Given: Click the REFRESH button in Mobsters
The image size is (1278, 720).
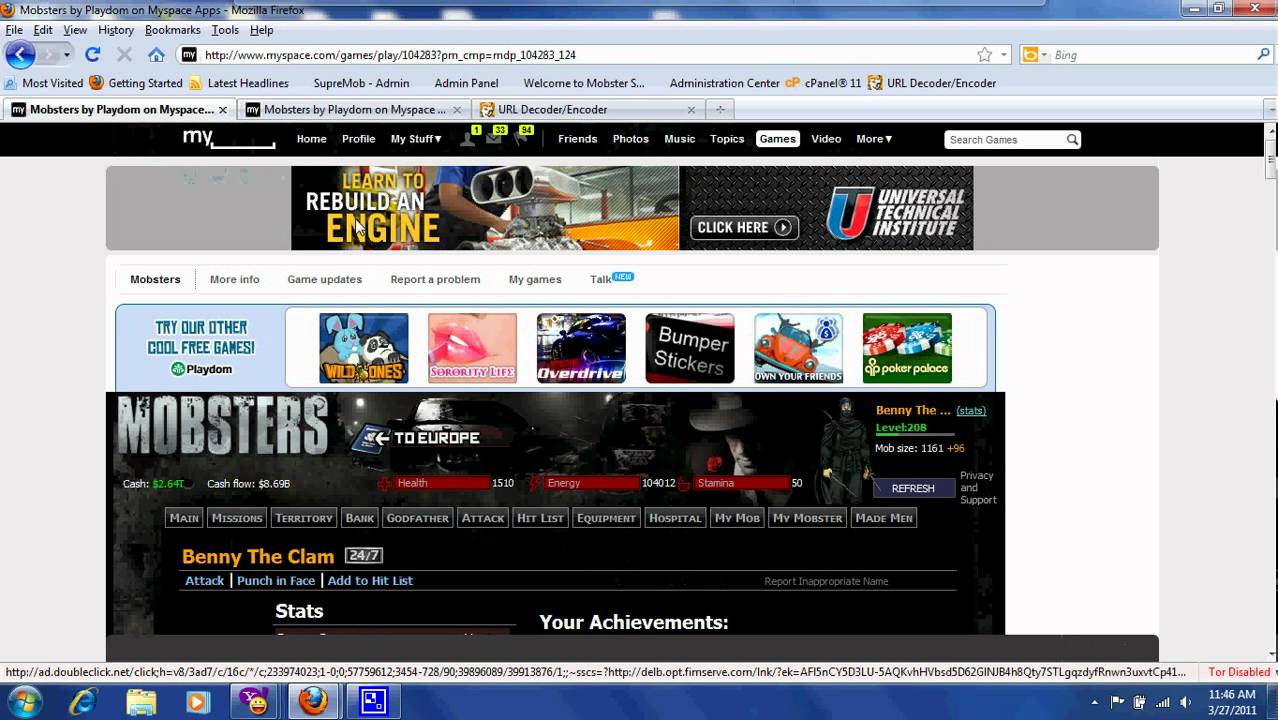Looking at the screenshot, I should pyautogui.click(x=913, y=488).
